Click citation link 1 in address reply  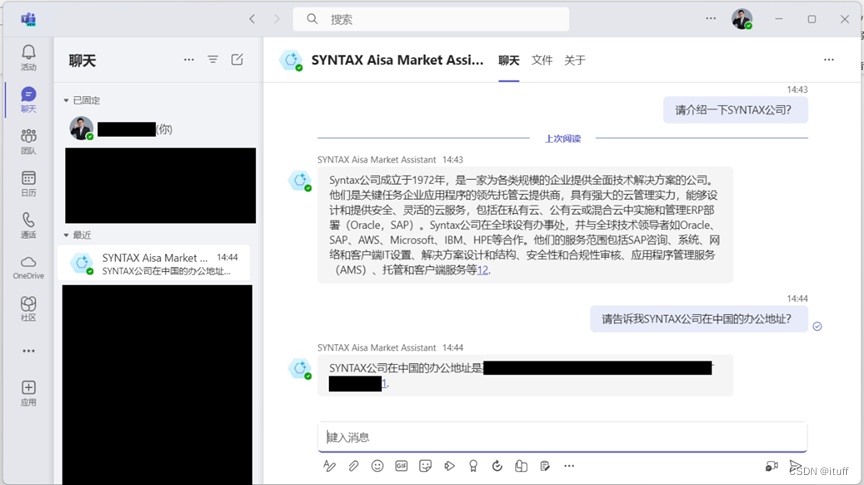(x=384, y=384)
